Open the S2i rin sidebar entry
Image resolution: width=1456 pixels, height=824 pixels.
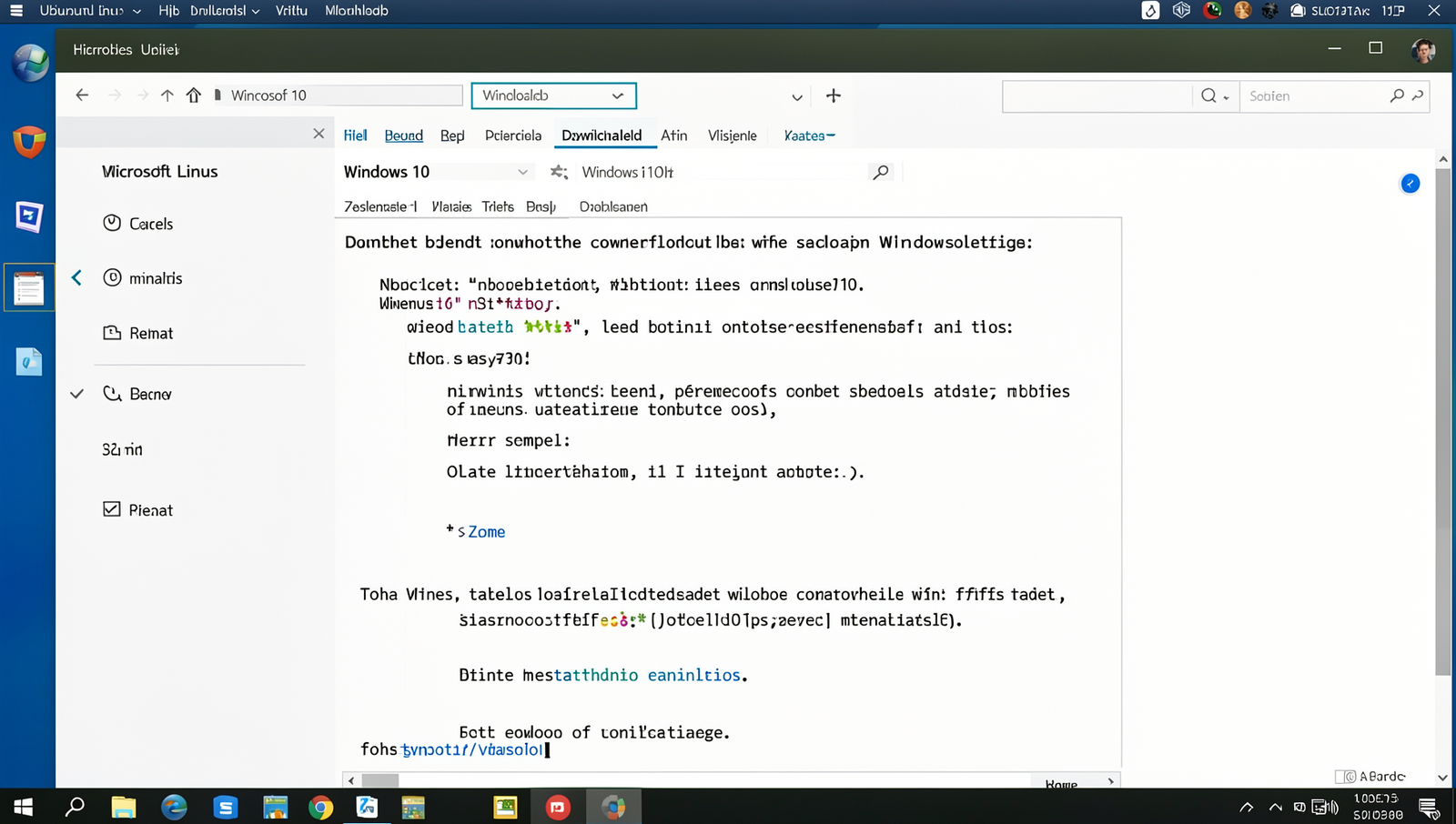point(122,449)
